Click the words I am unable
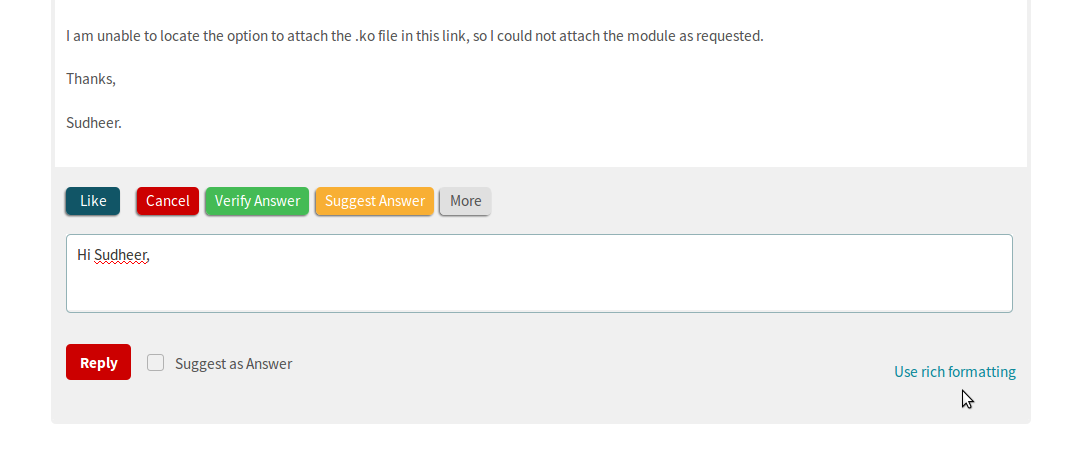Image resolution: width=1079 pixels, height=461 pixels. 103,36
